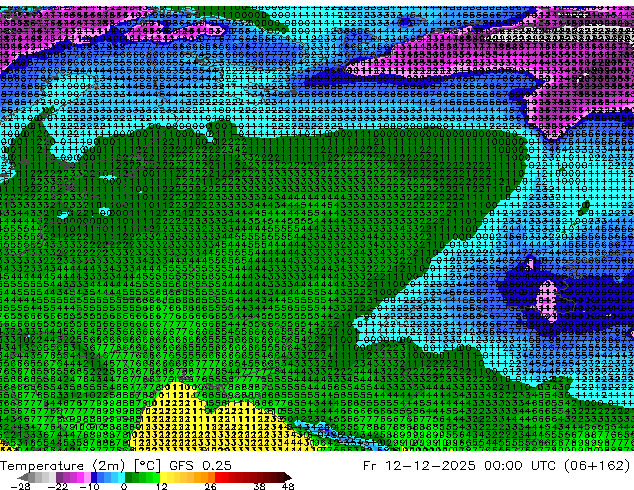634x490 pixels.
Task: Click the '-22' color scale label
Action: (58, 486)
